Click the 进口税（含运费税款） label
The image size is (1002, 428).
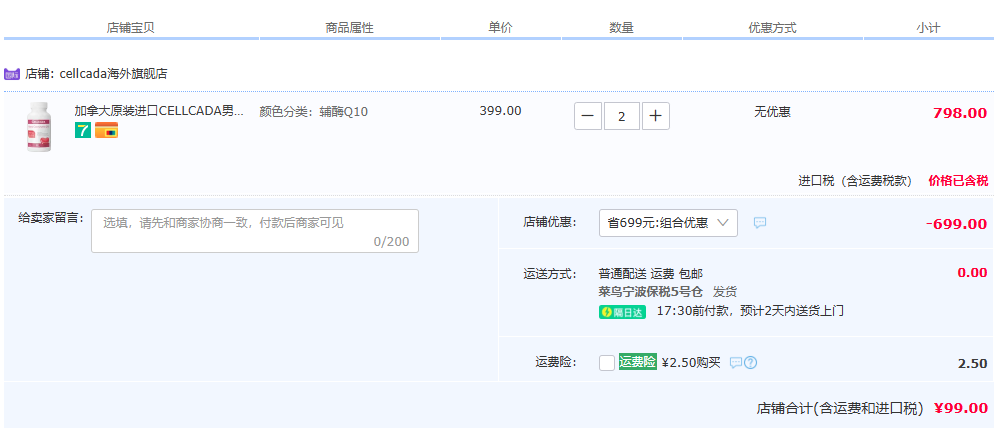(x=855, y=181)
